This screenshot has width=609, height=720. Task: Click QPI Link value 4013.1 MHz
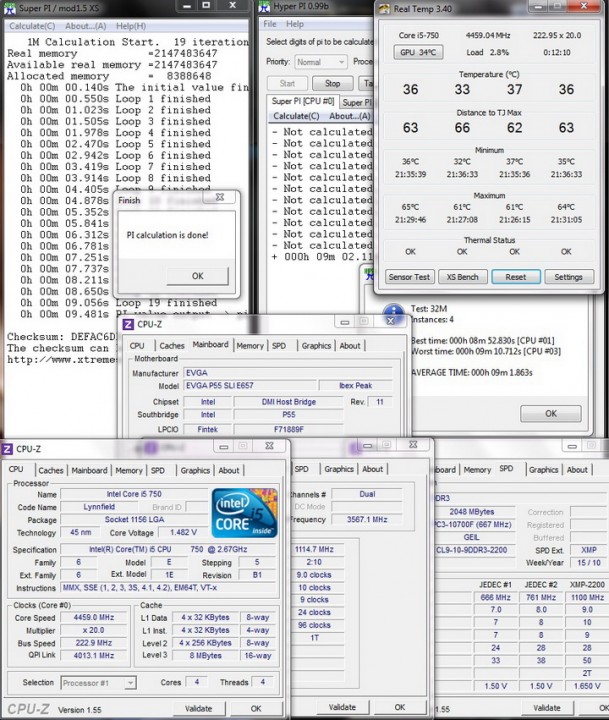(x=94, y=655)
